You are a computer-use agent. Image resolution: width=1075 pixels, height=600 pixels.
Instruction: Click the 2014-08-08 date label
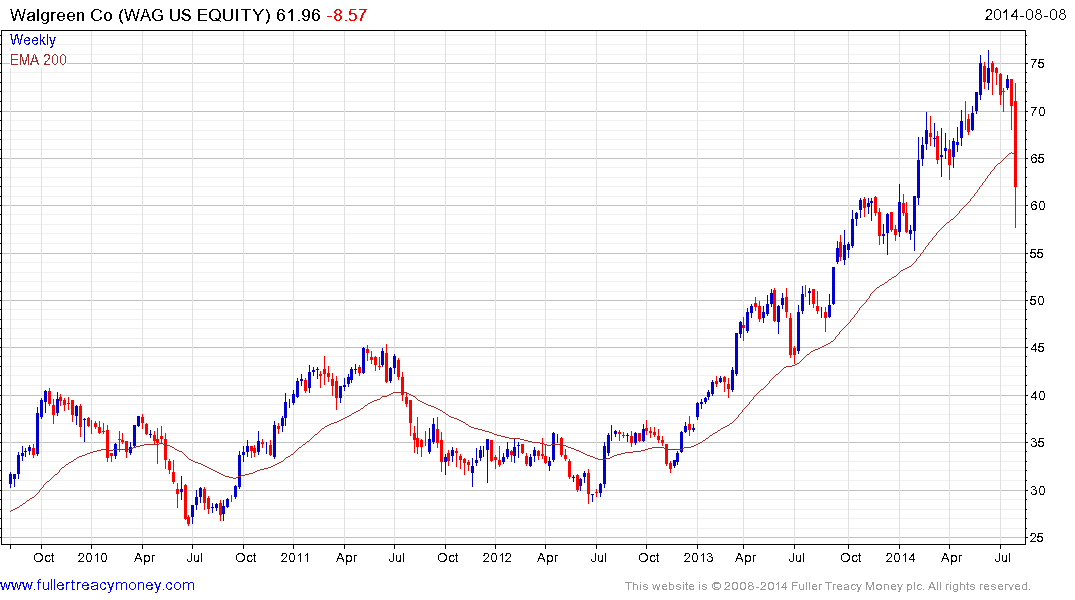pos(1025,15)
